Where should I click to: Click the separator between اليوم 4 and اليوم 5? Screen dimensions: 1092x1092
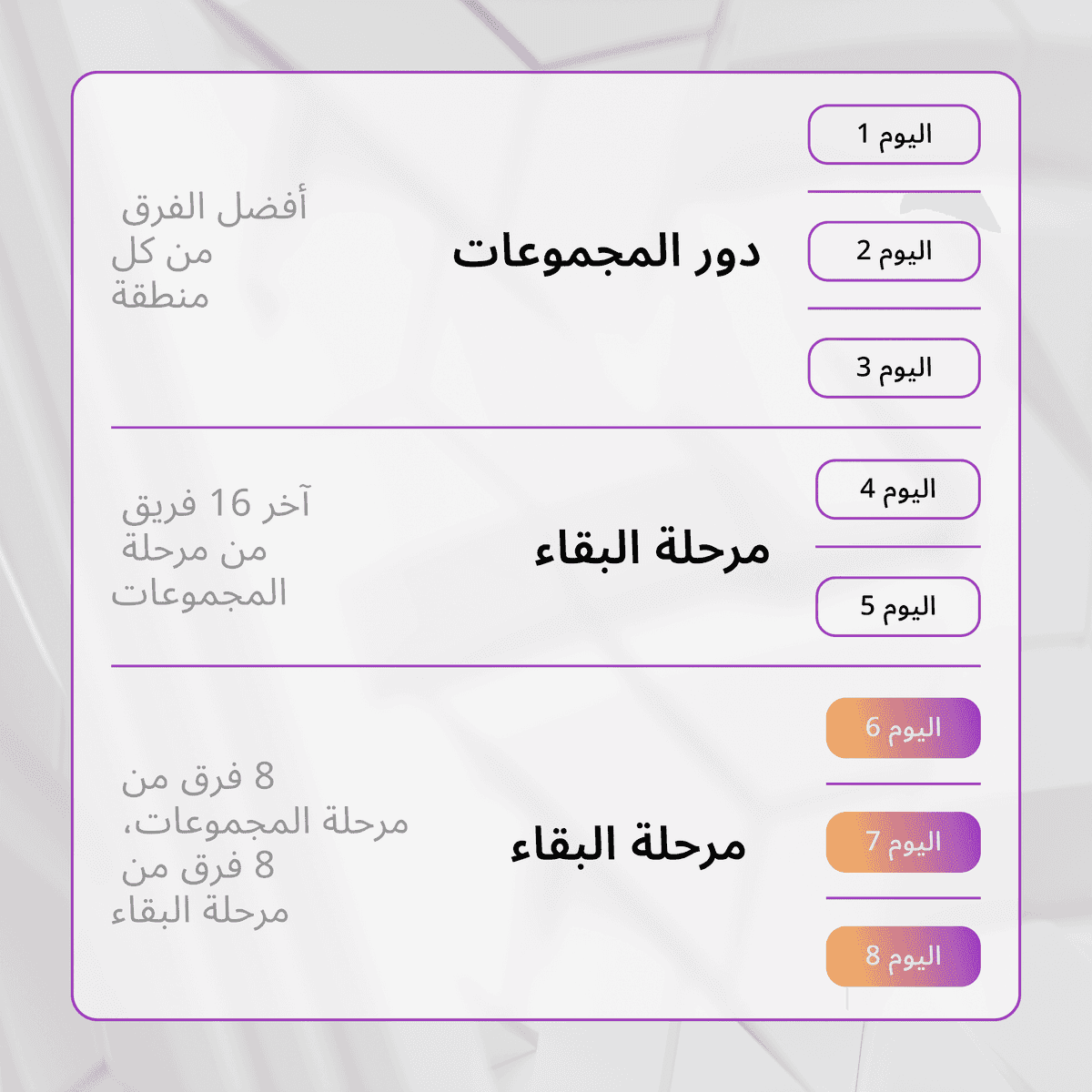[x=898, y=547]
